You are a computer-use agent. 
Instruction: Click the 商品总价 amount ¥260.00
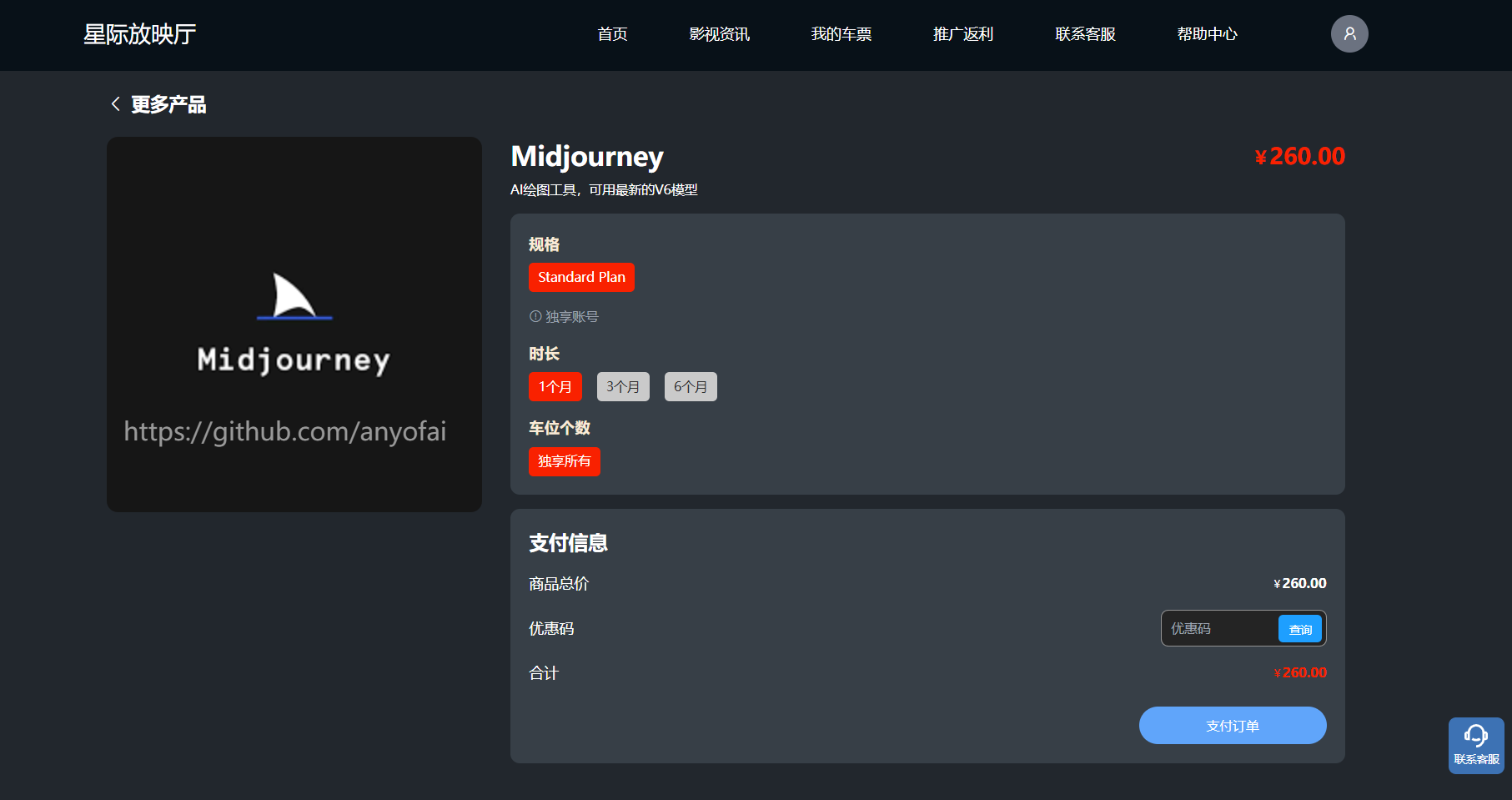point(1300,583)
